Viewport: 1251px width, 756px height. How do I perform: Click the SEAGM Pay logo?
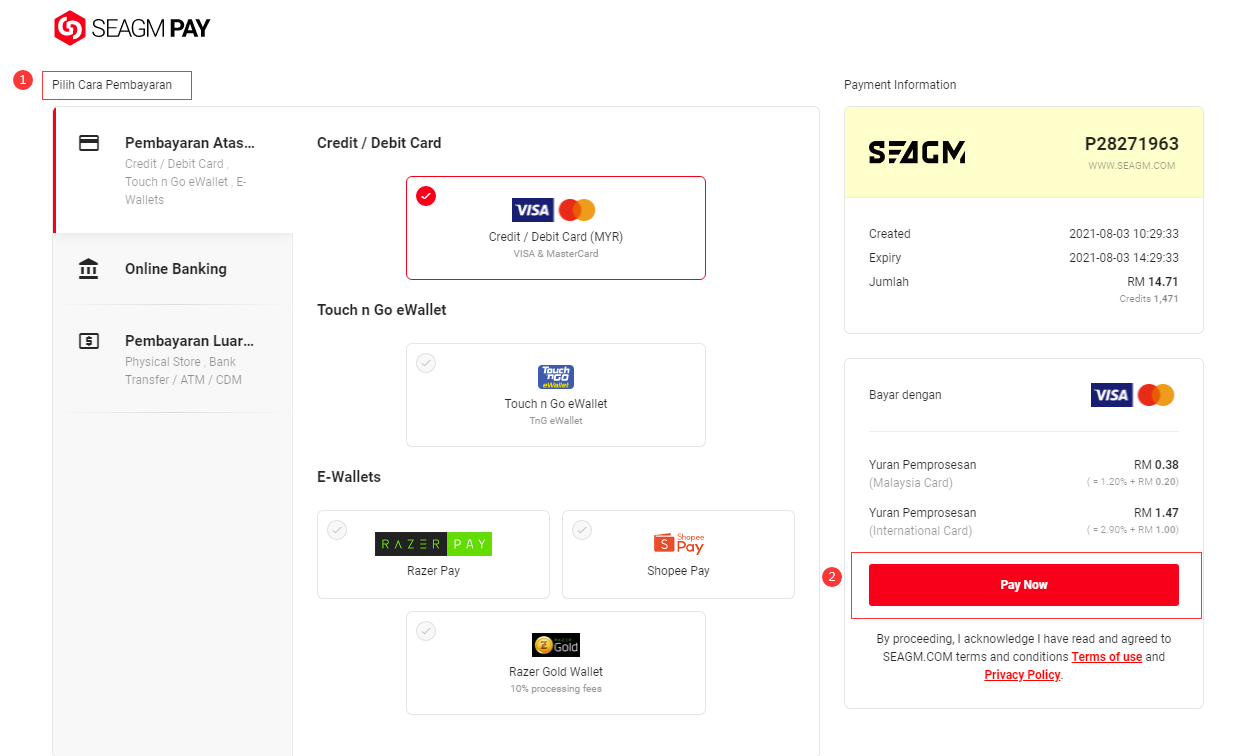pos(131,28)
